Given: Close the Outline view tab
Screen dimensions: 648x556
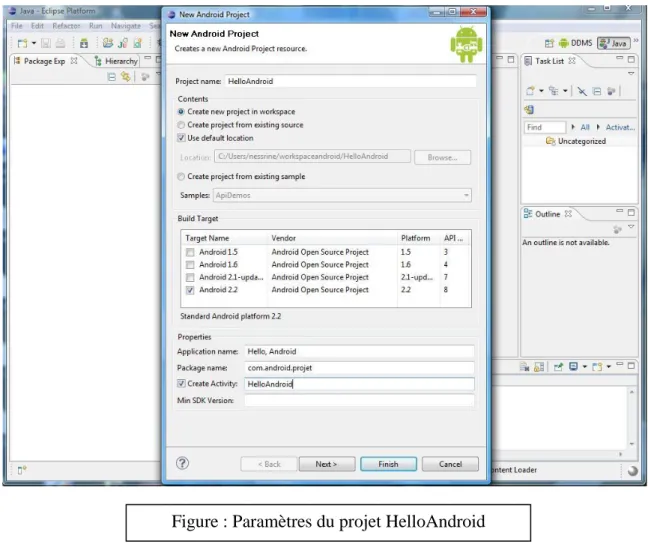Looking at the screenshot, I should (x=568, y=214).
